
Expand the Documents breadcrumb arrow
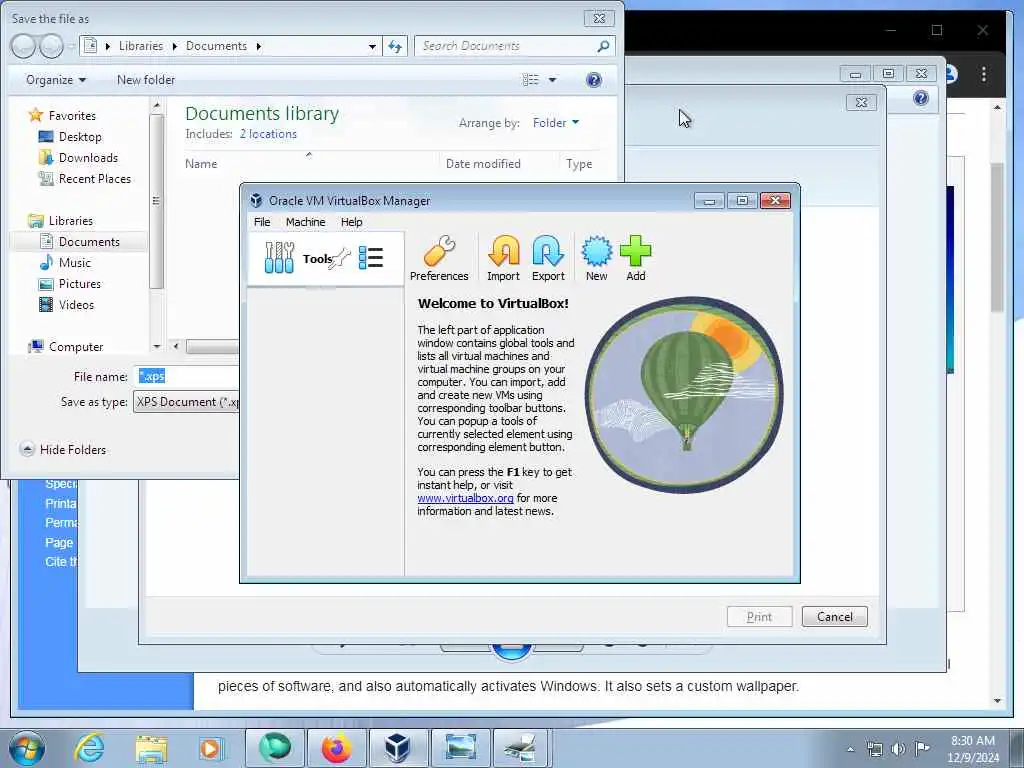tap(259, 46)
